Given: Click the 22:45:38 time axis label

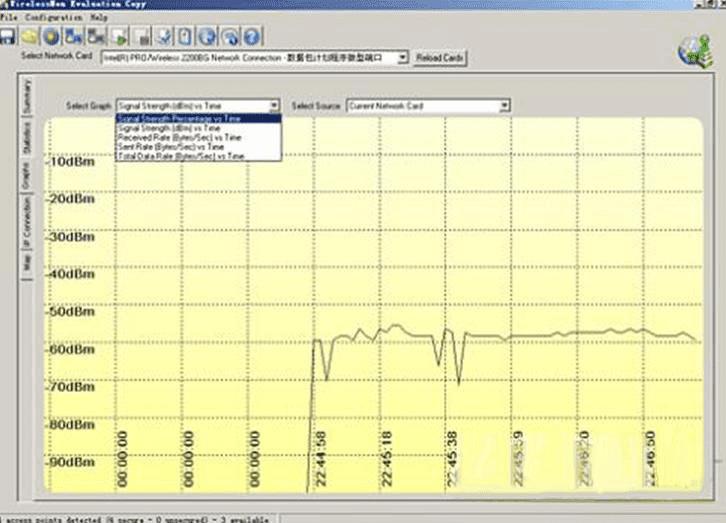Looking at the screenshot, I should coord(452,459).
